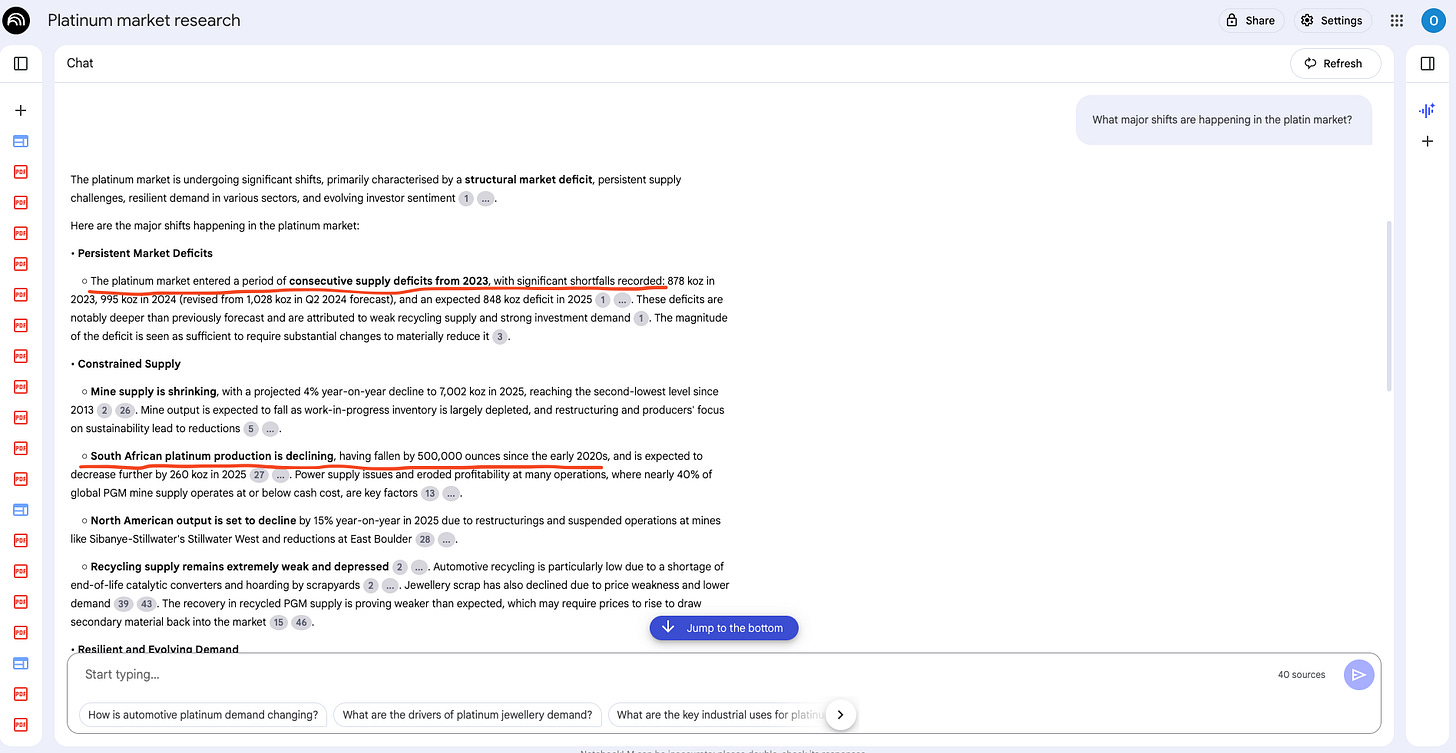
Task: Expand the ellipsis chip next to citation 28
Action: (447, 539)
